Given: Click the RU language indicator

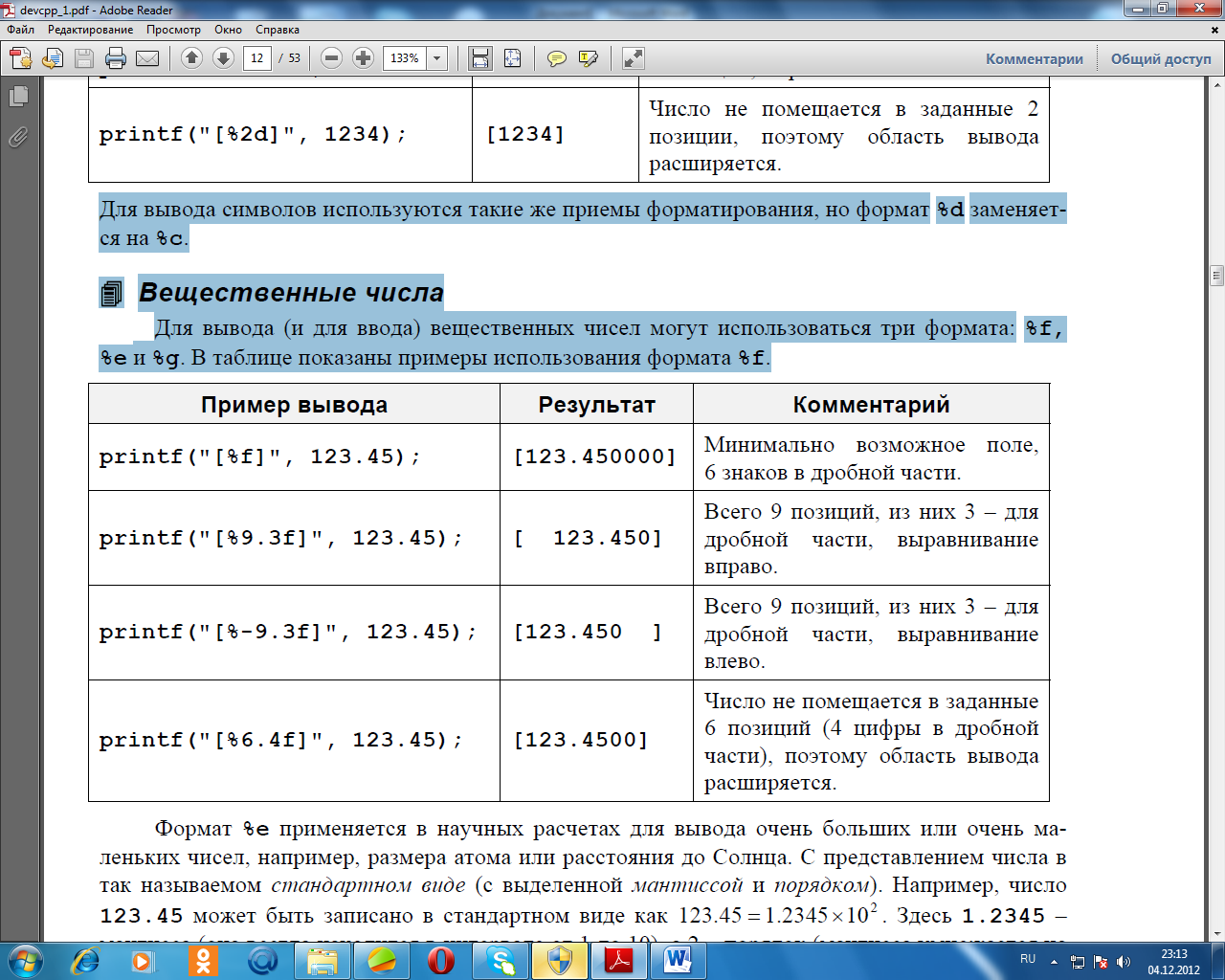Looking at the screenshot, I should (1028, 959).
